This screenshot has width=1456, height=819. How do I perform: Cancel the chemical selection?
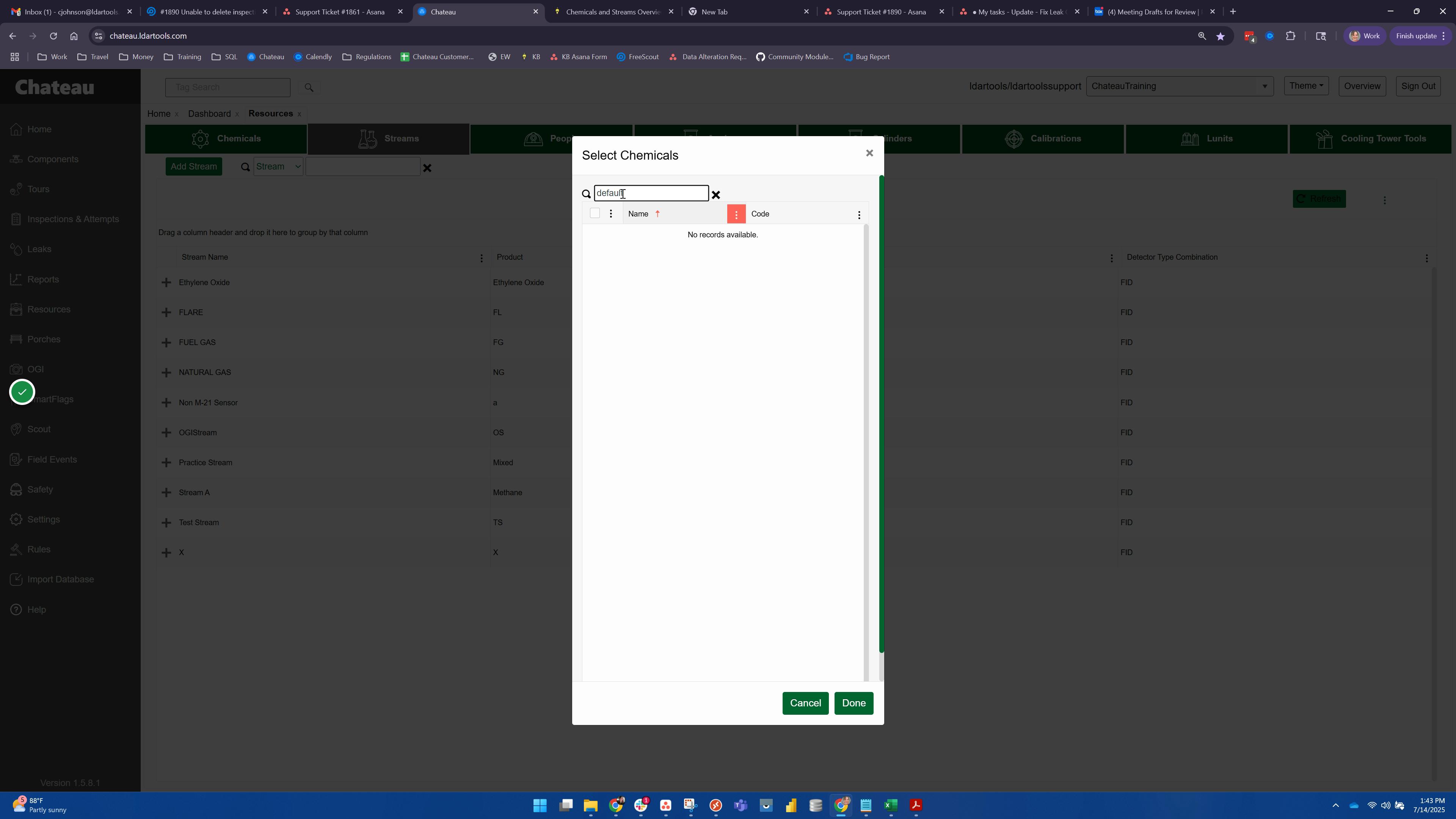pyautogui.click(x=805, y=703)
